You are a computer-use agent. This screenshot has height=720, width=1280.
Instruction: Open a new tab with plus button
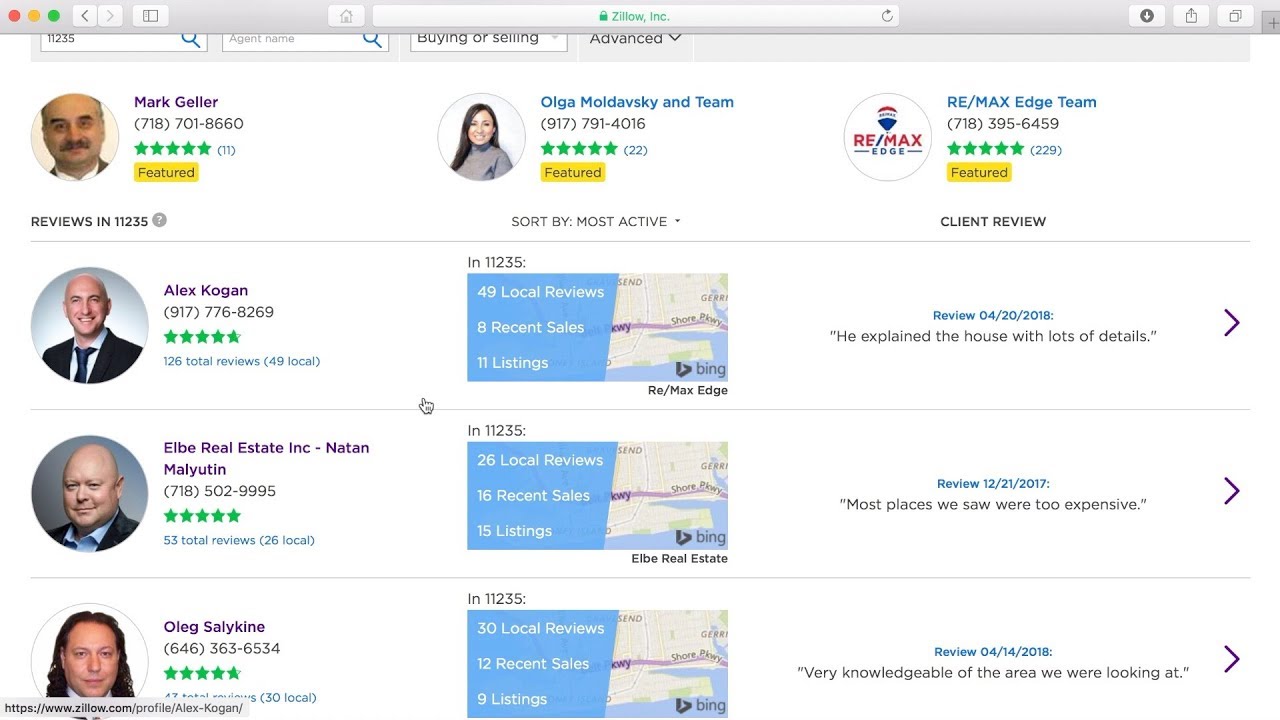coord(1272,22)
